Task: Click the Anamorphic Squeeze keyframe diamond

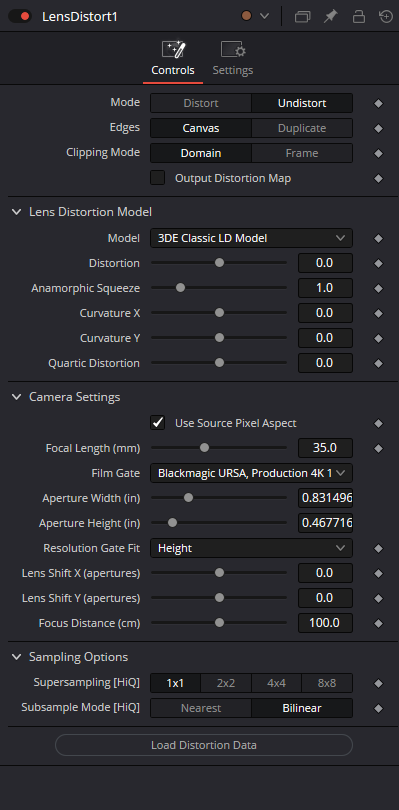Action: coord(378,288)
